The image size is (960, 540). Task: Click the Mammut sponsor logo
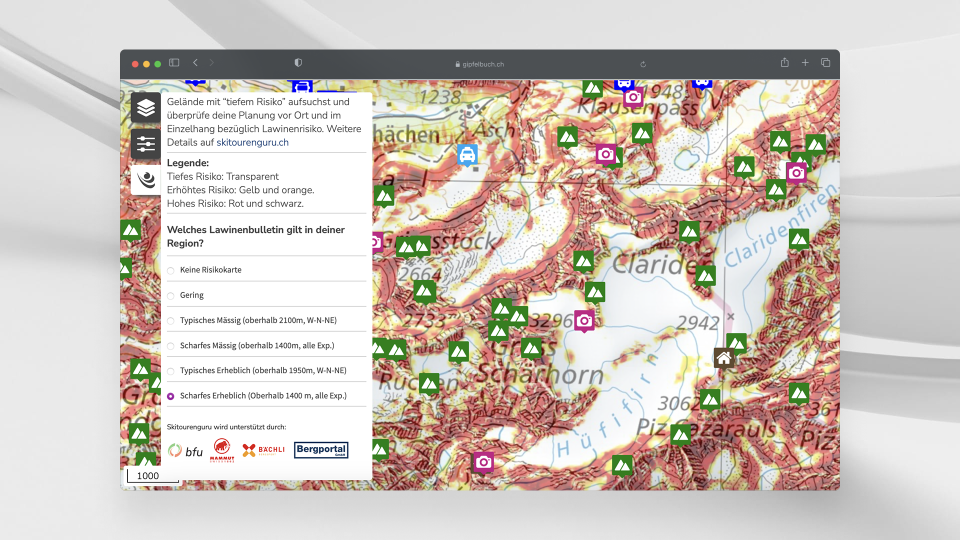coord(222,451)
